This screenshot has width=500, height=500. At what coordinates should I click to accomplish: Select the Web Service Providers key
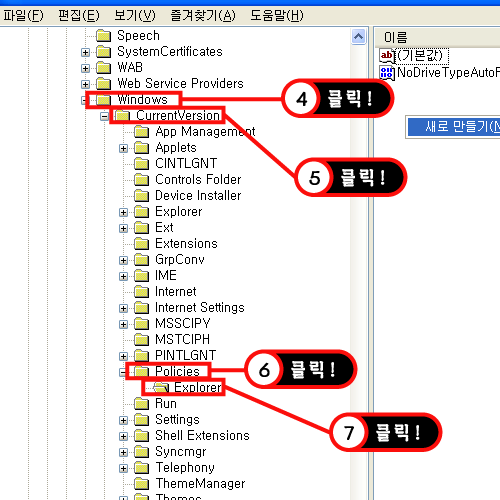[180, 83]
